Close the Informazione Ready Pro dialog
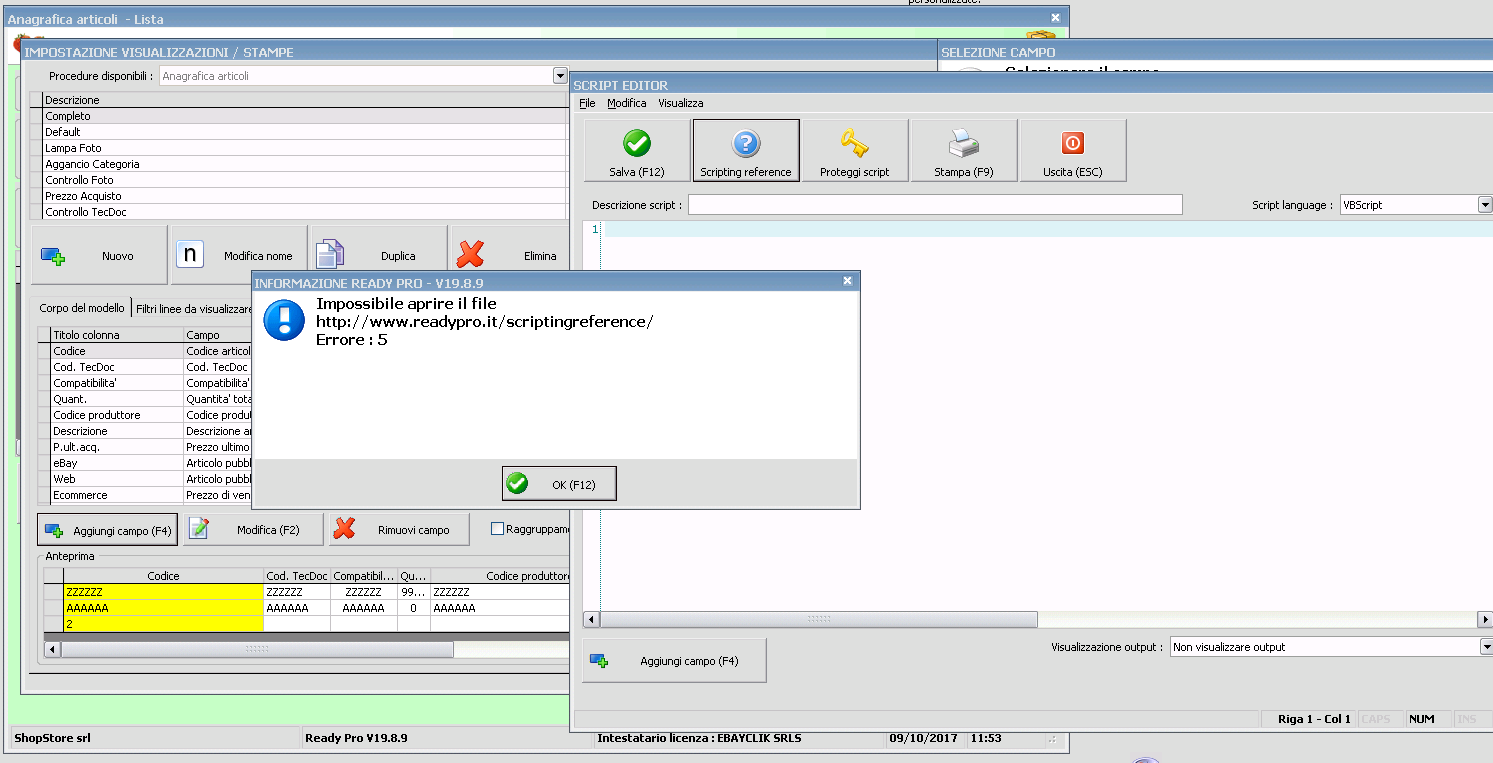 (848, 282)
